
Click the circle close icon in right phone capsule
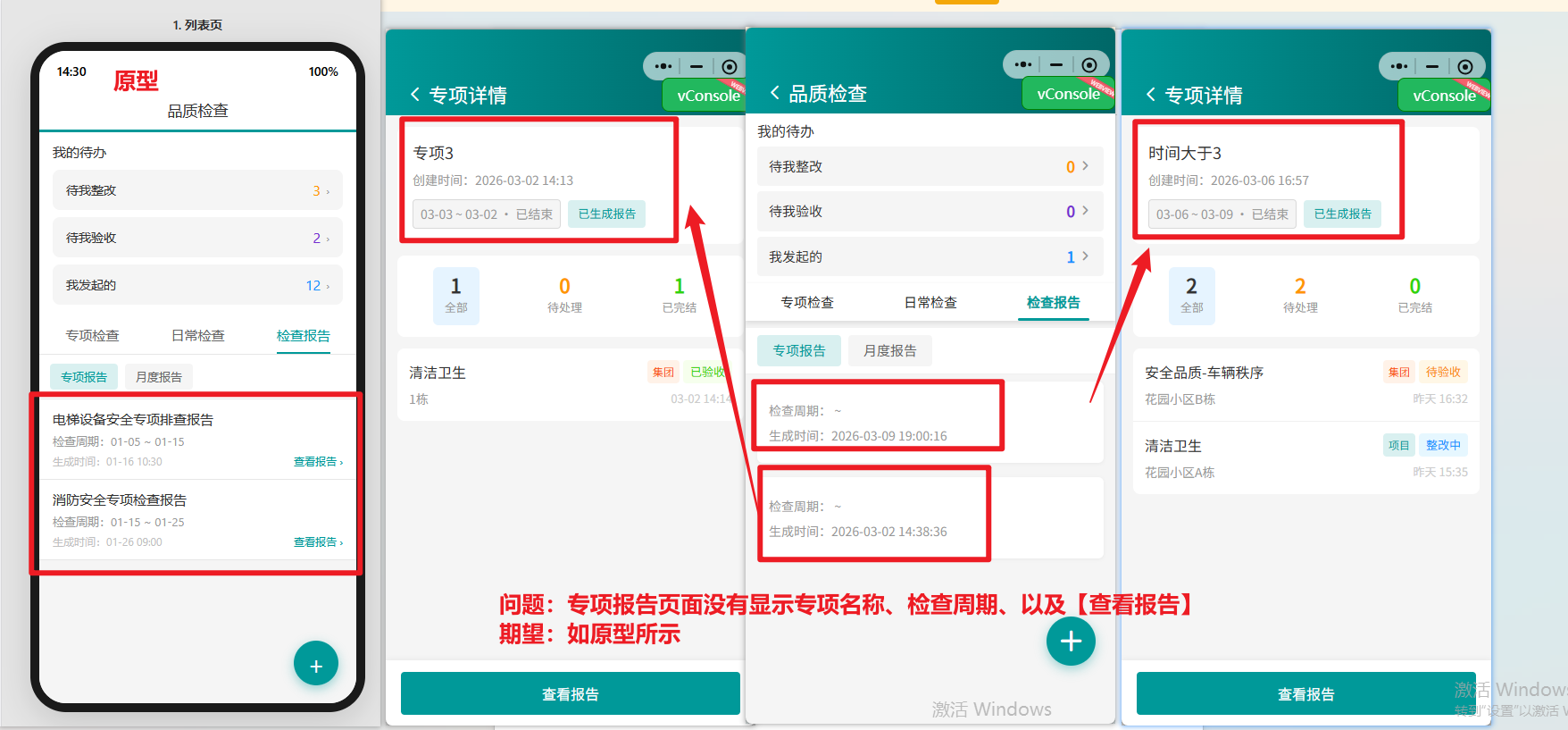click(x=1464, y=66)
